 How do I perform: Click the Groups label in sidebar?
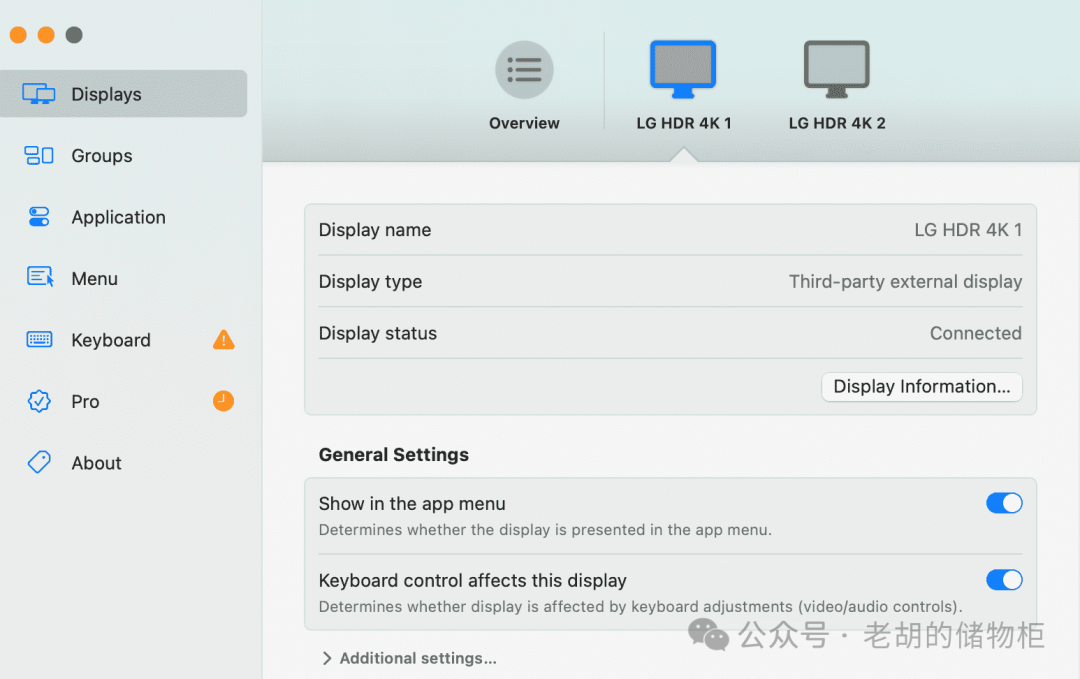102,156
